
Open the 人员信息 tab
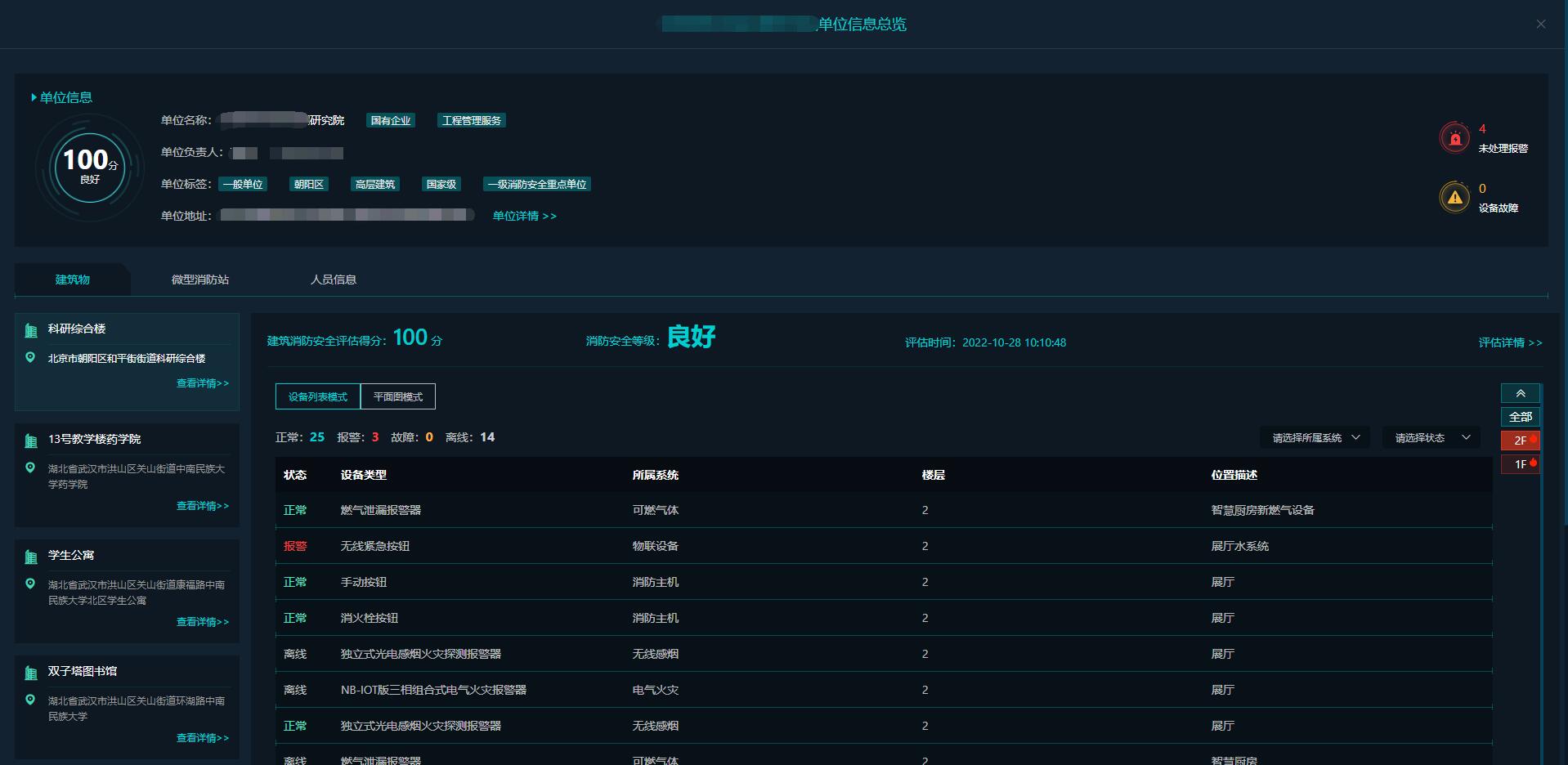coord(334,280)
